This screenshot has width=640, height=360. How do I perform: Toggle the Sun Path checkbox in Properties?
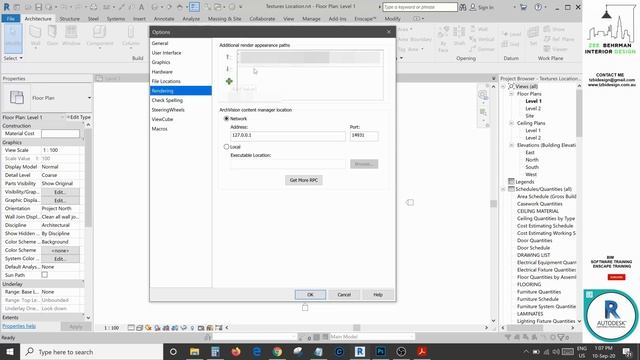pos(44,275)
